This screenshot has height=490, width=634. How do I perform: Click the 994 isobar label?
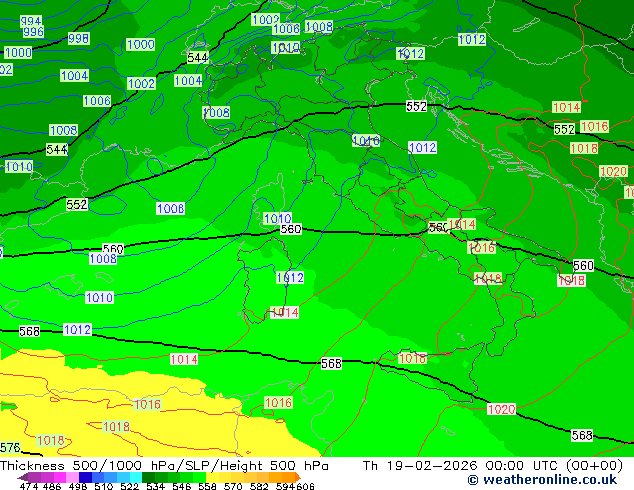point(31,21)
